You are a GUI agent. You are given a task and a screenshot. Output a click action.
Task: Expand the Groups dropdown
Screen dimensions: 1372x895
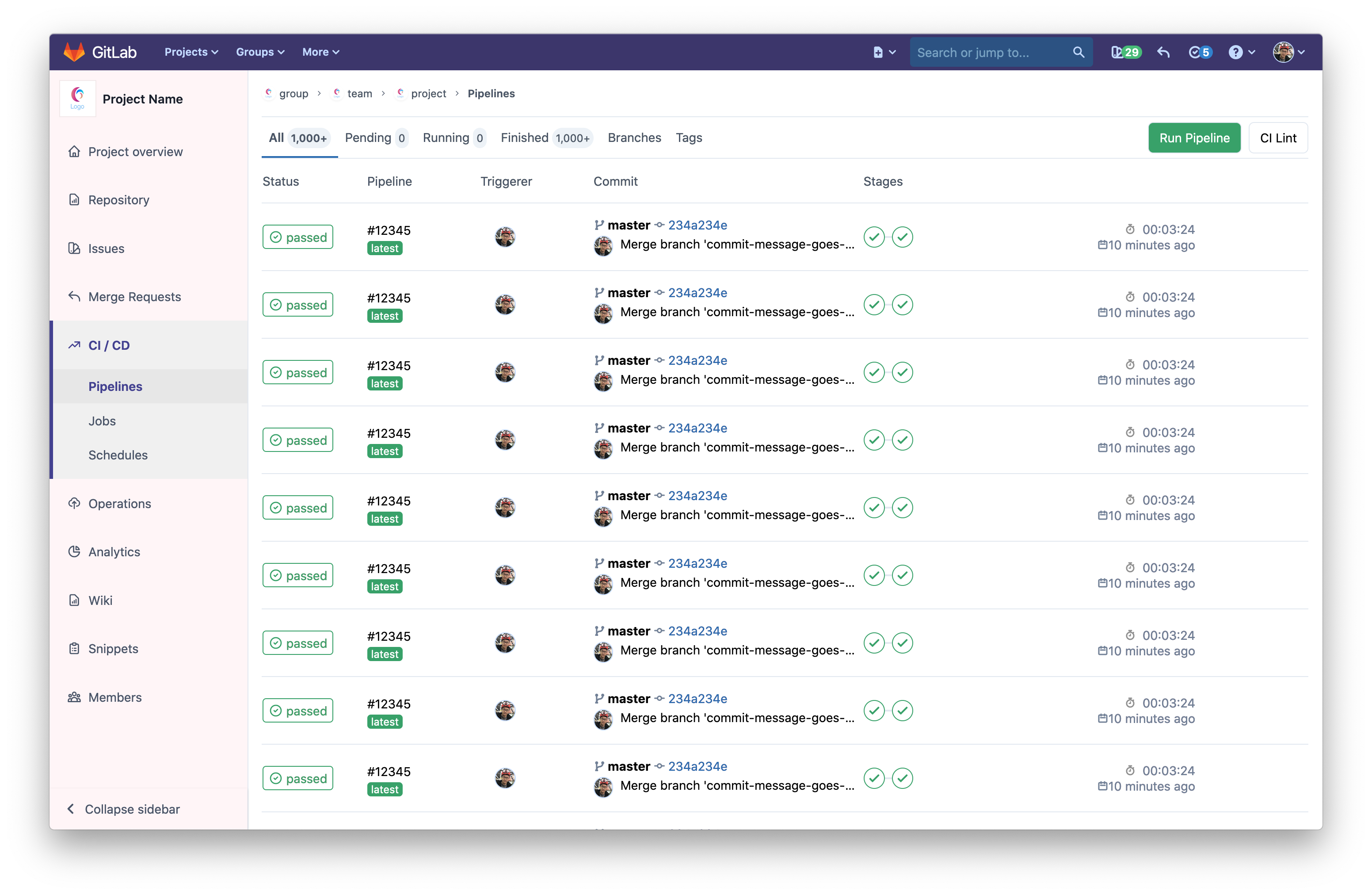pyautogui.click(x=260, y=52)
